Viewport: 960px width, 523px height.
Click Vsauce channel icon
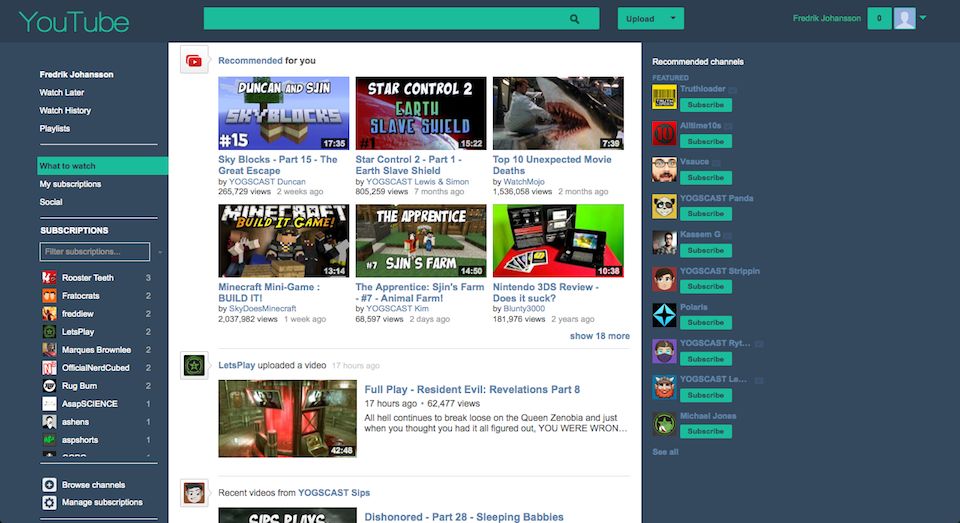click(664, 170)
